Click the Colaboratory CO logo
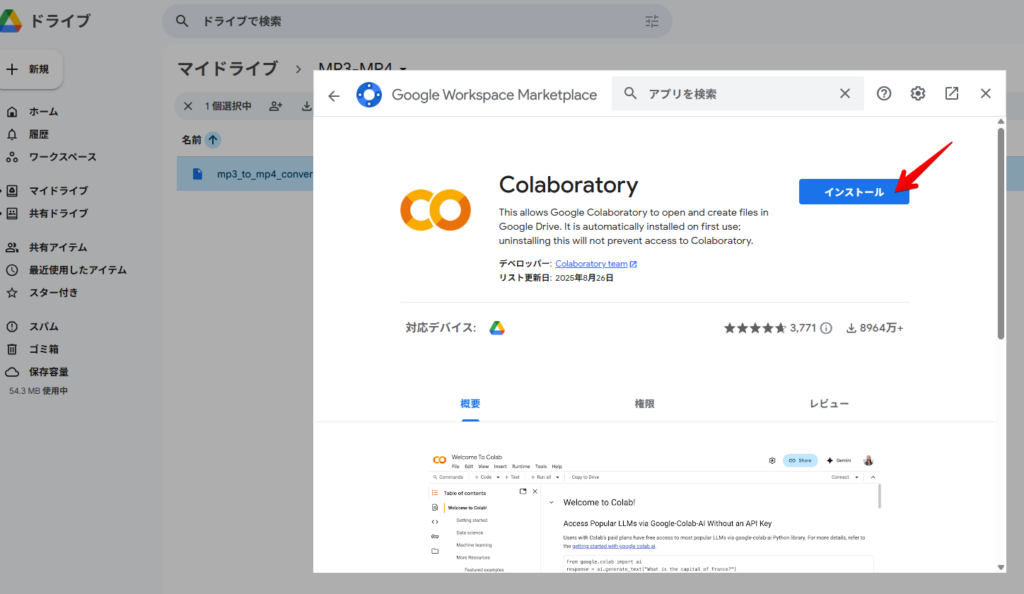 tap(436, 210)
